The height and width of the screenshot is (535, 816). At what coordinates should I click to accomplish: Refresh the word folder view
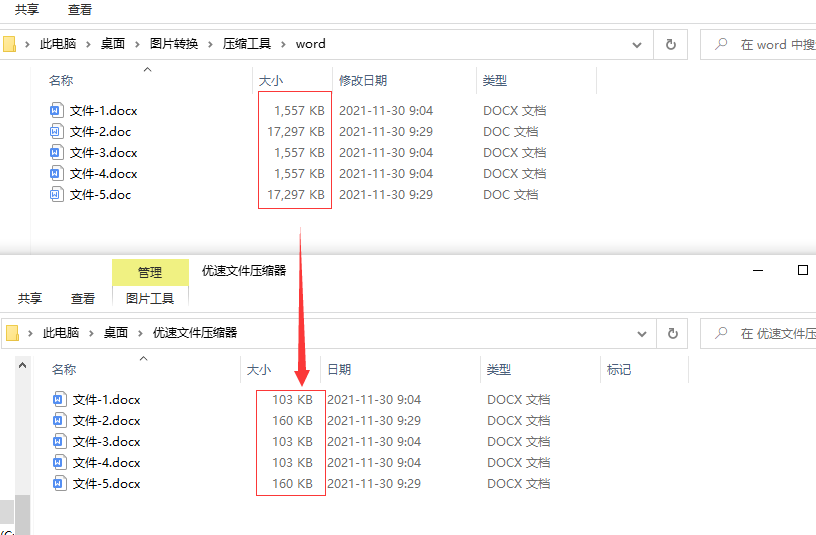coord(671,44)
